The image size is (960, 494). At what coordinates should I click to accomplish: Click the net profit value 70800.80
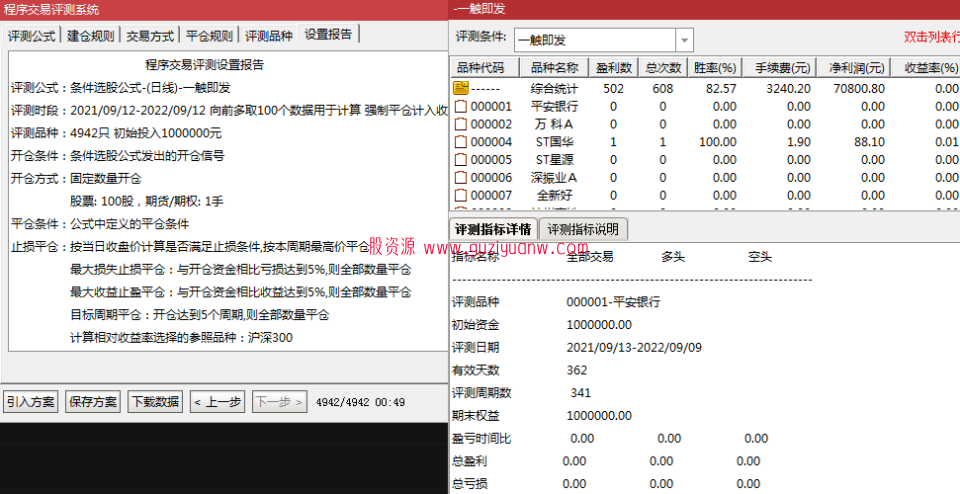click(859, 89)
